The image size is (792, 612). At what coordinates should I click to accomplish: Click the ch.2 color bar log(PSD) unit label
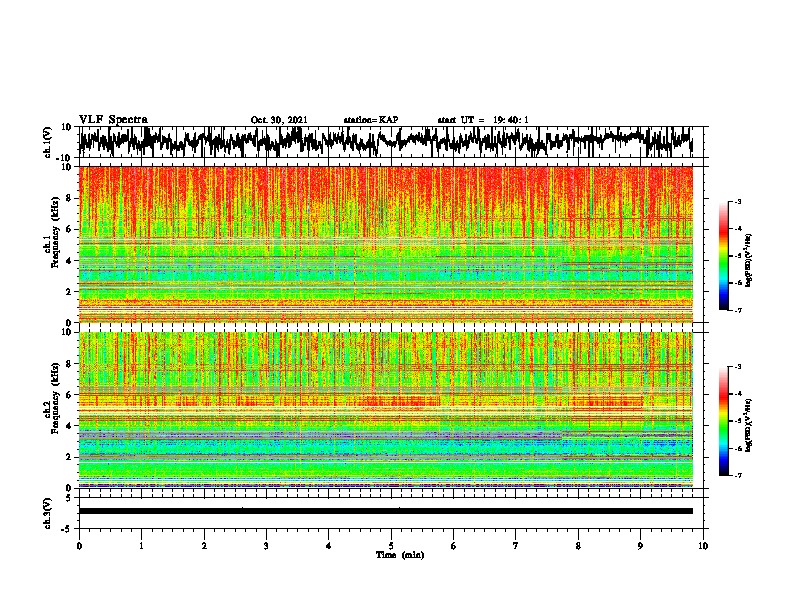(x=749, y=424)
